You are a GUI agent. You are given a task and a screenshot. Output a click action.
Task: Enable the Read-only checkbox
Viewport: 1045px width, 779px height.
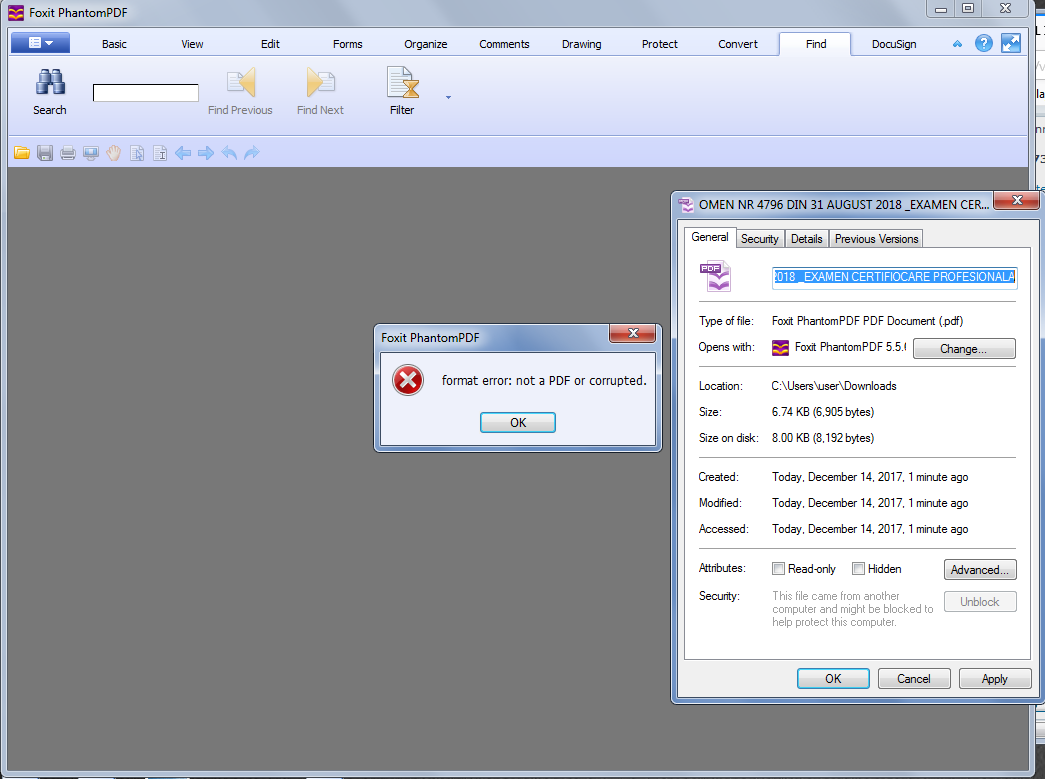click(779, 569)
